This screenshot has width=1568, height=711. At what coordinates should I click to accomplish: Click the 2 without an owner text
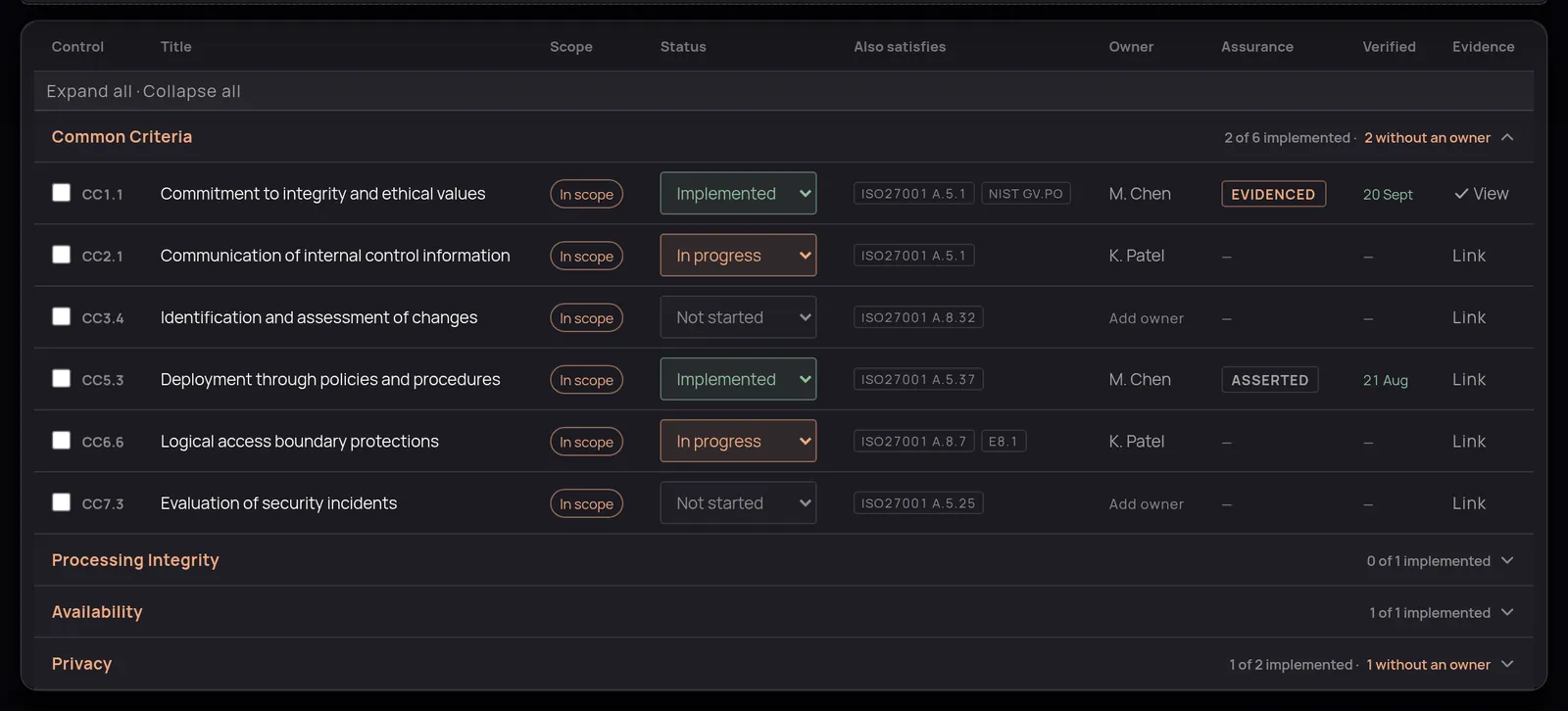(x=1427, y=138)
